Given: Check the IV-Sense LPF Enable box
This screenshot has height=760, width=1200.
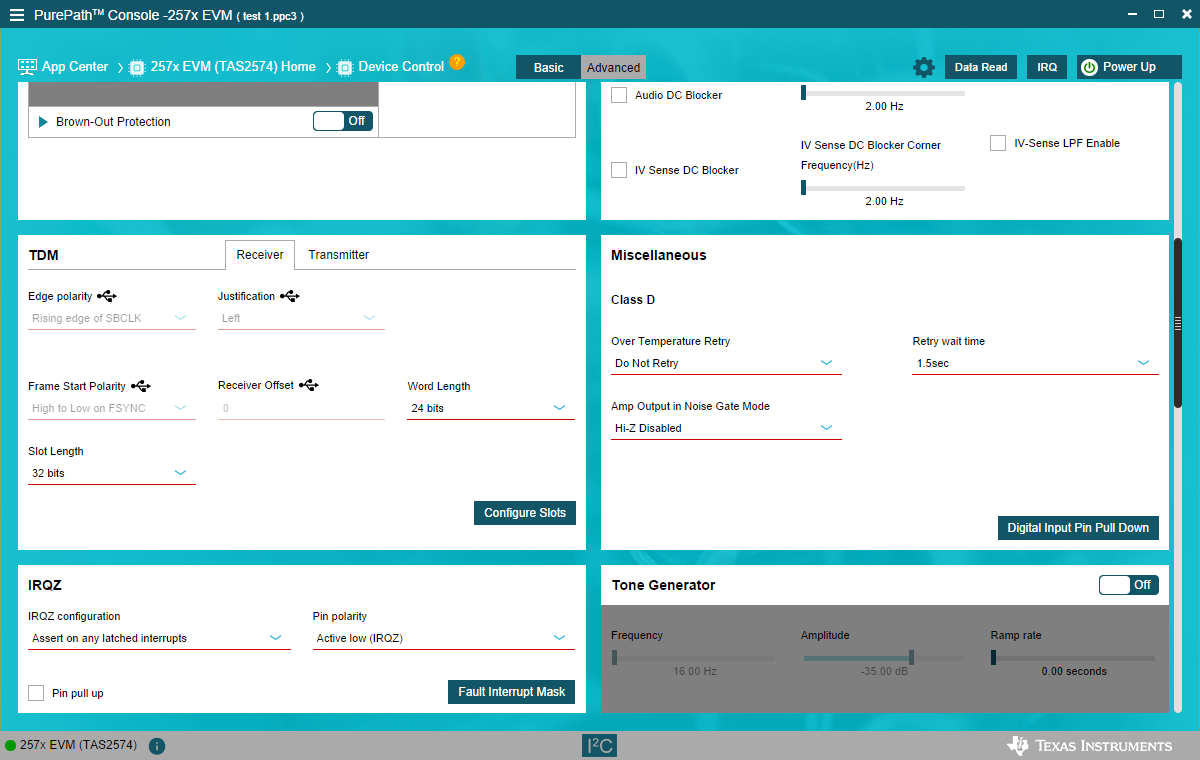Looking at the screenshot, I should [998, 143].
